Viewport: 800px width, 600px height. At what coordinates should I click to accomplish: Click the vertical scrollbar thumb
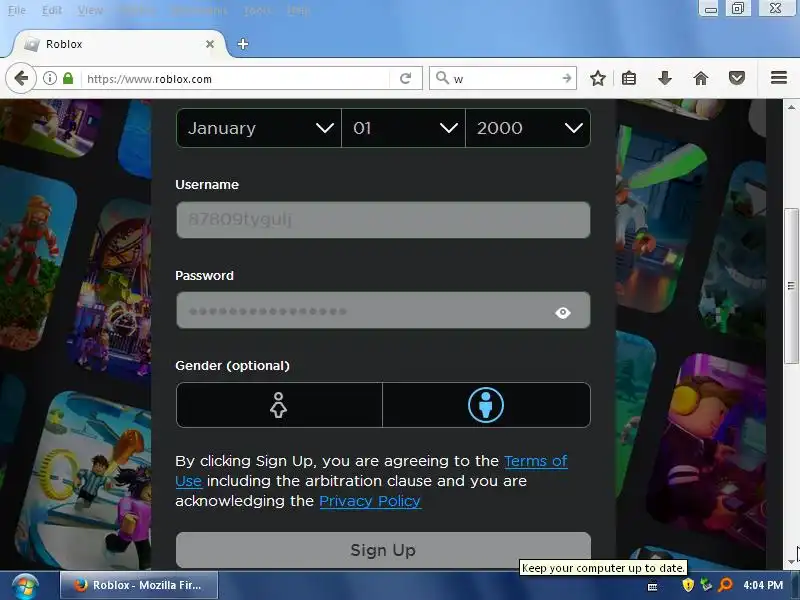[x=791, y=286]
